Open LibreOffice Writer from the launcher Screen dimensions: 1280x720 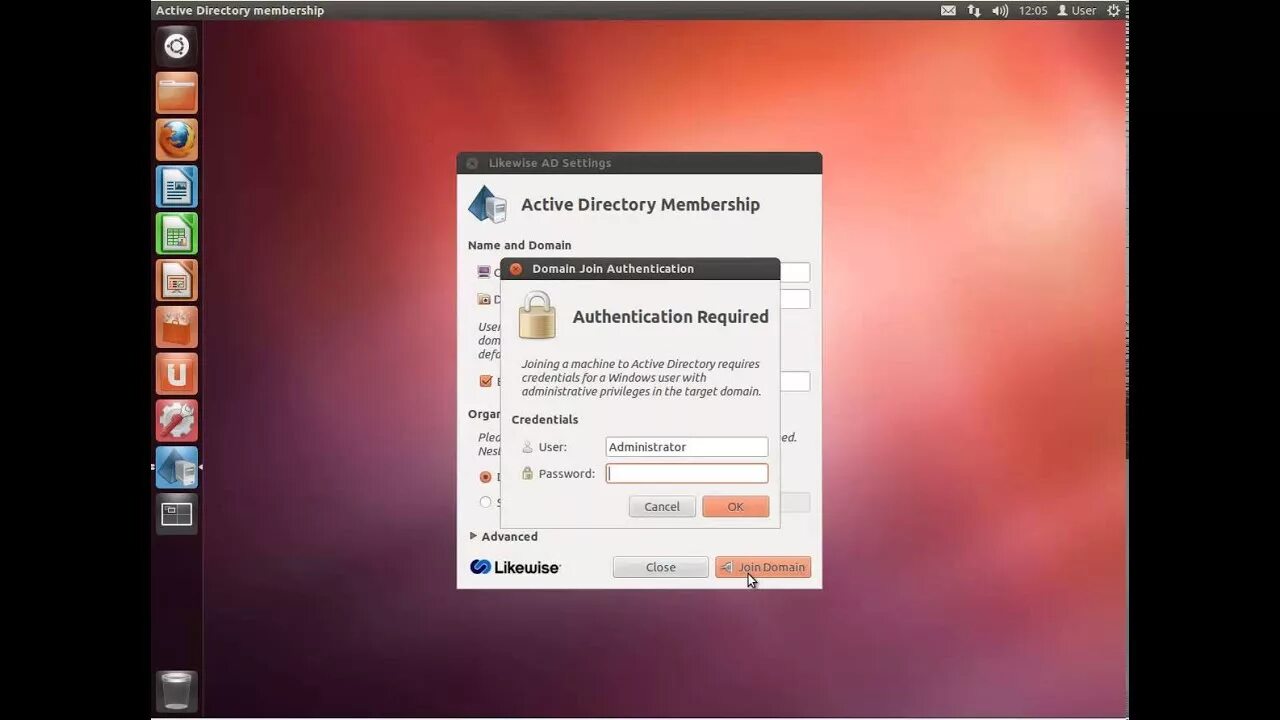[x=177, y=187]
